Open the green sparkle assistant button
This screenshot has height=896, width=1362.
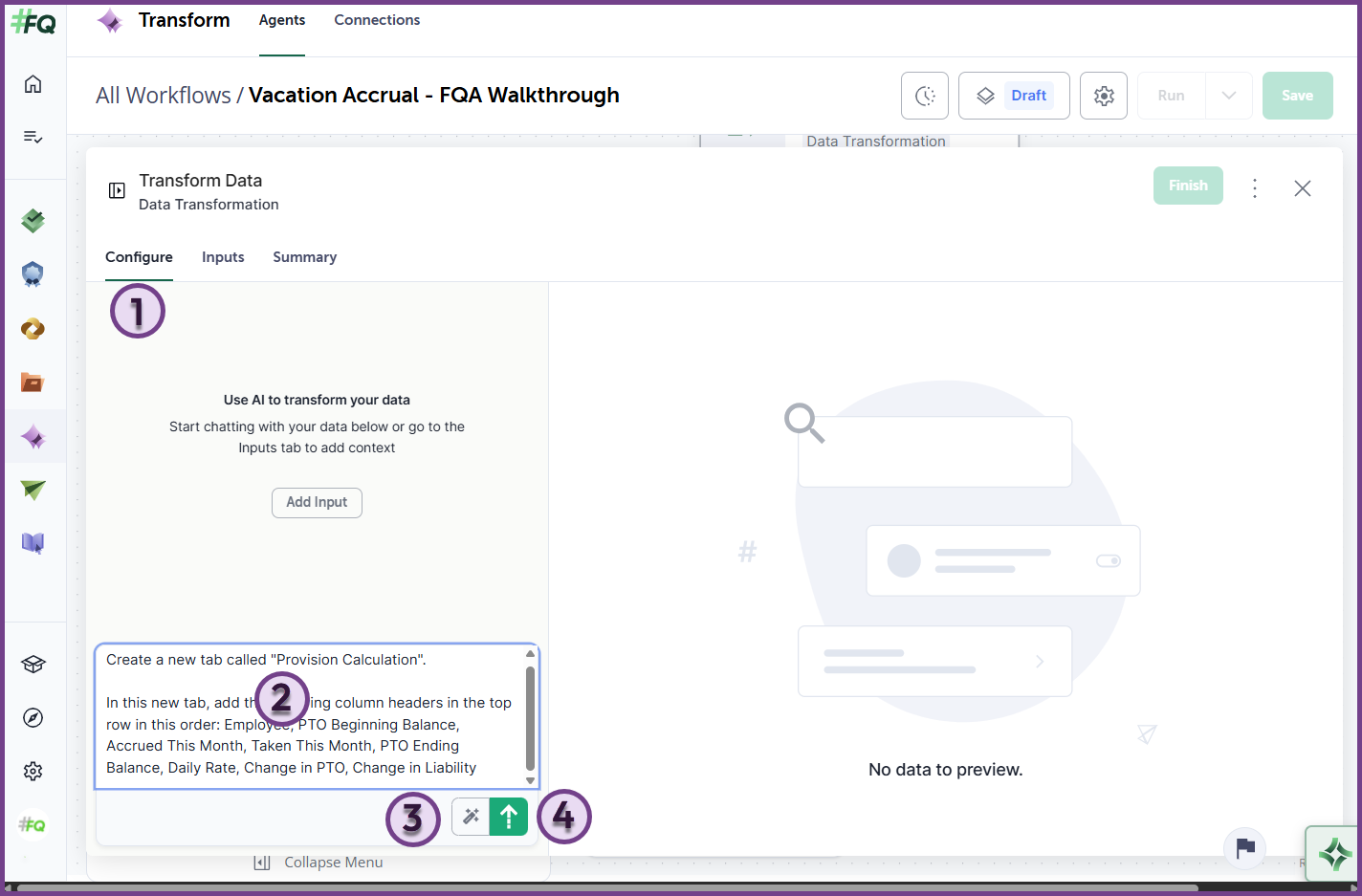point(1333,853)
